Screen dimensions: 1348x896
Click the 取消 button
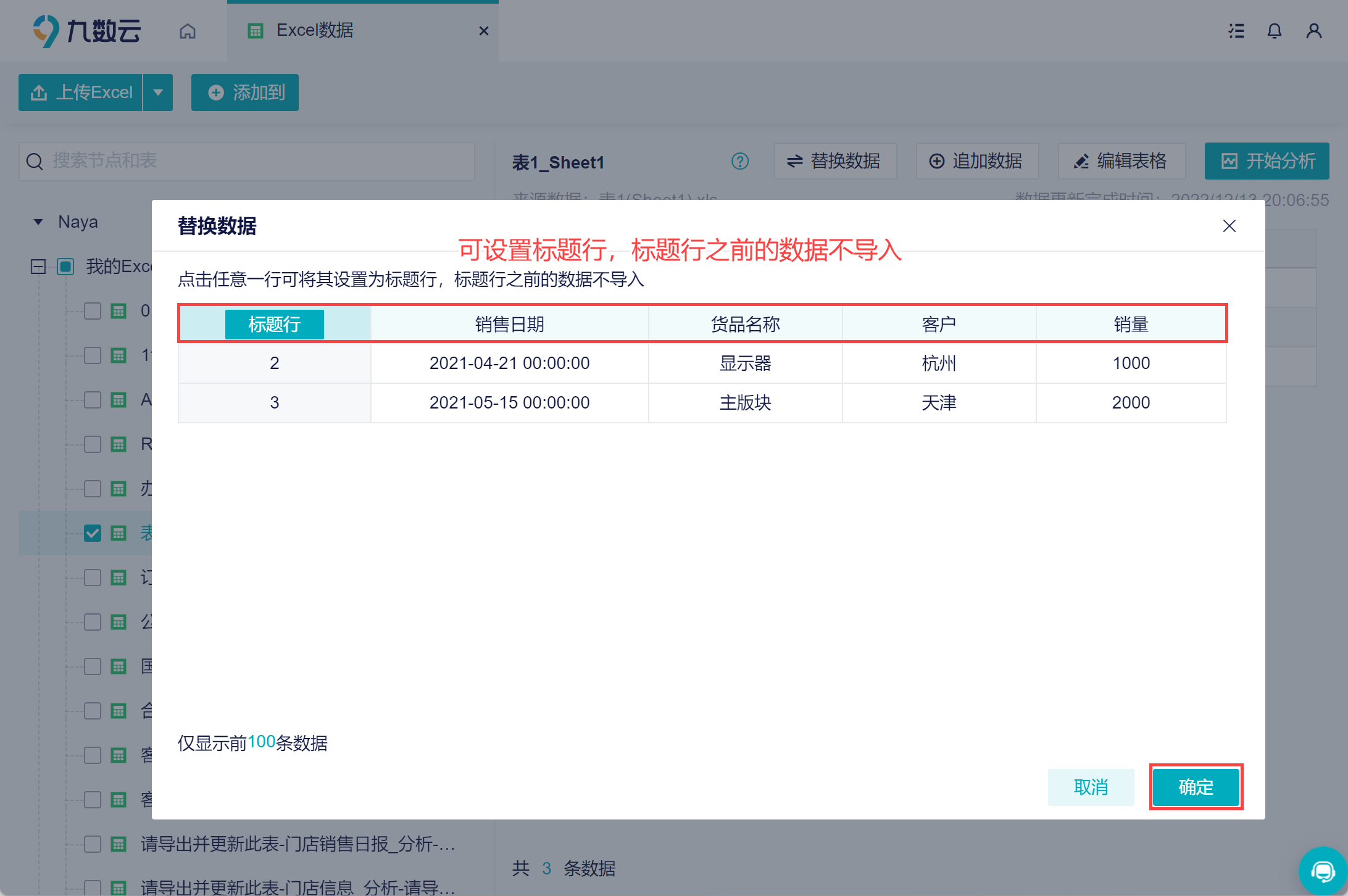pyautogui.click(x=1091, y=787)
